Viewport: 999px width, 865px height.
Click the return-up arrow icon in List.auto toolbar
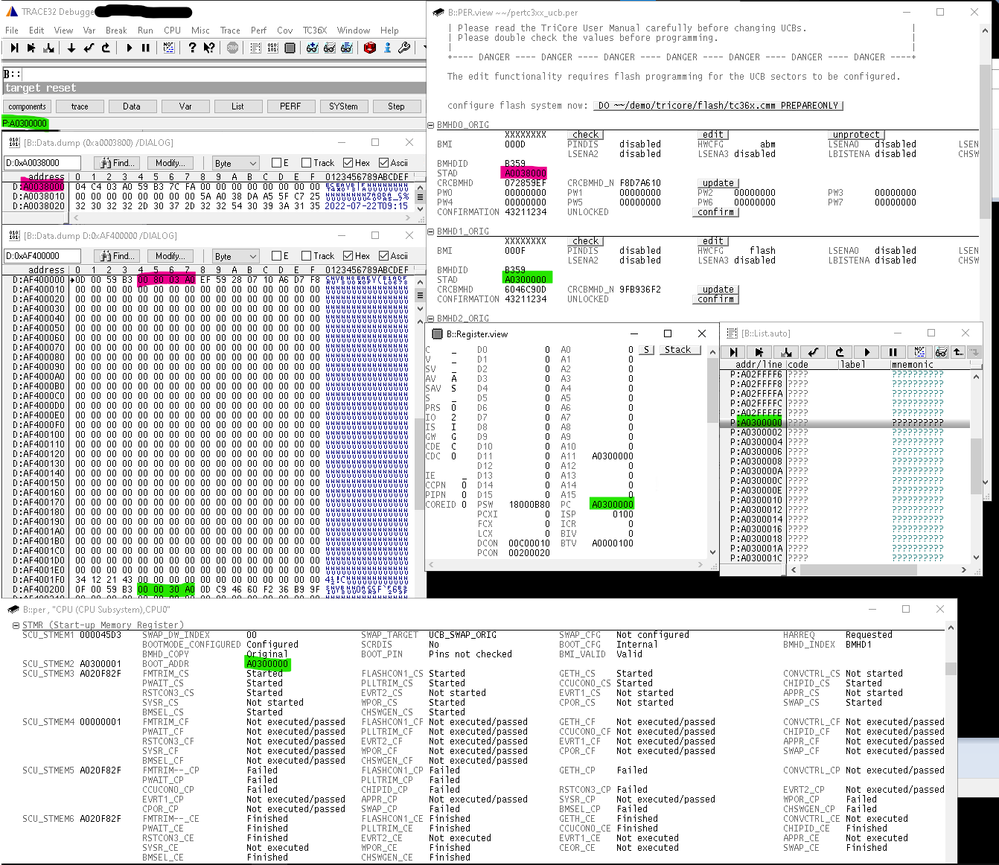(957, 352)
